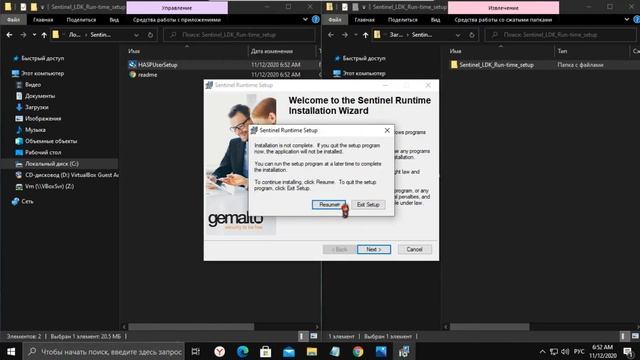
Task: Open Mail app from the taskbar
Action: 289,351
